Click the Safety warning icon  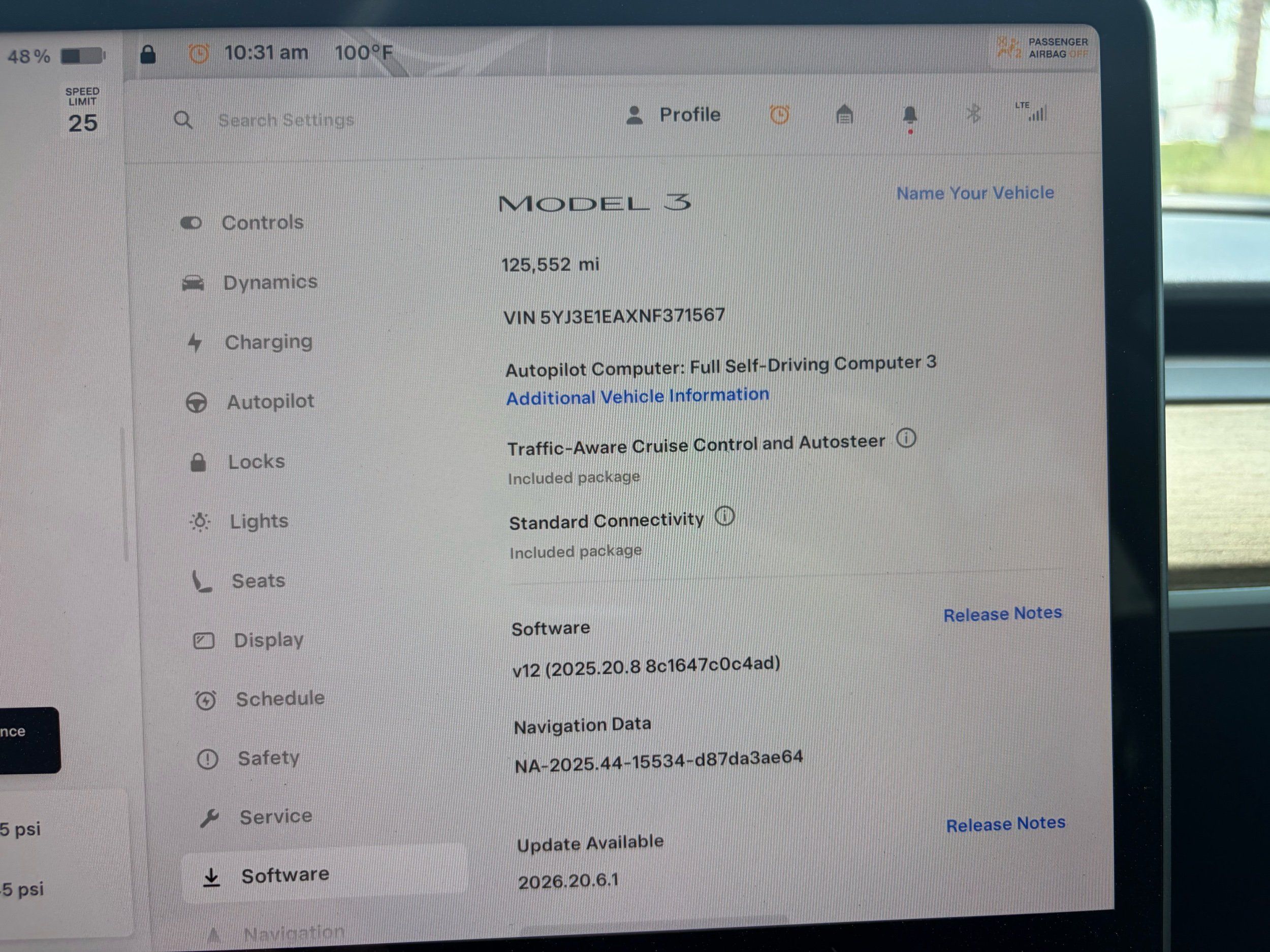(x=207, y=759)
